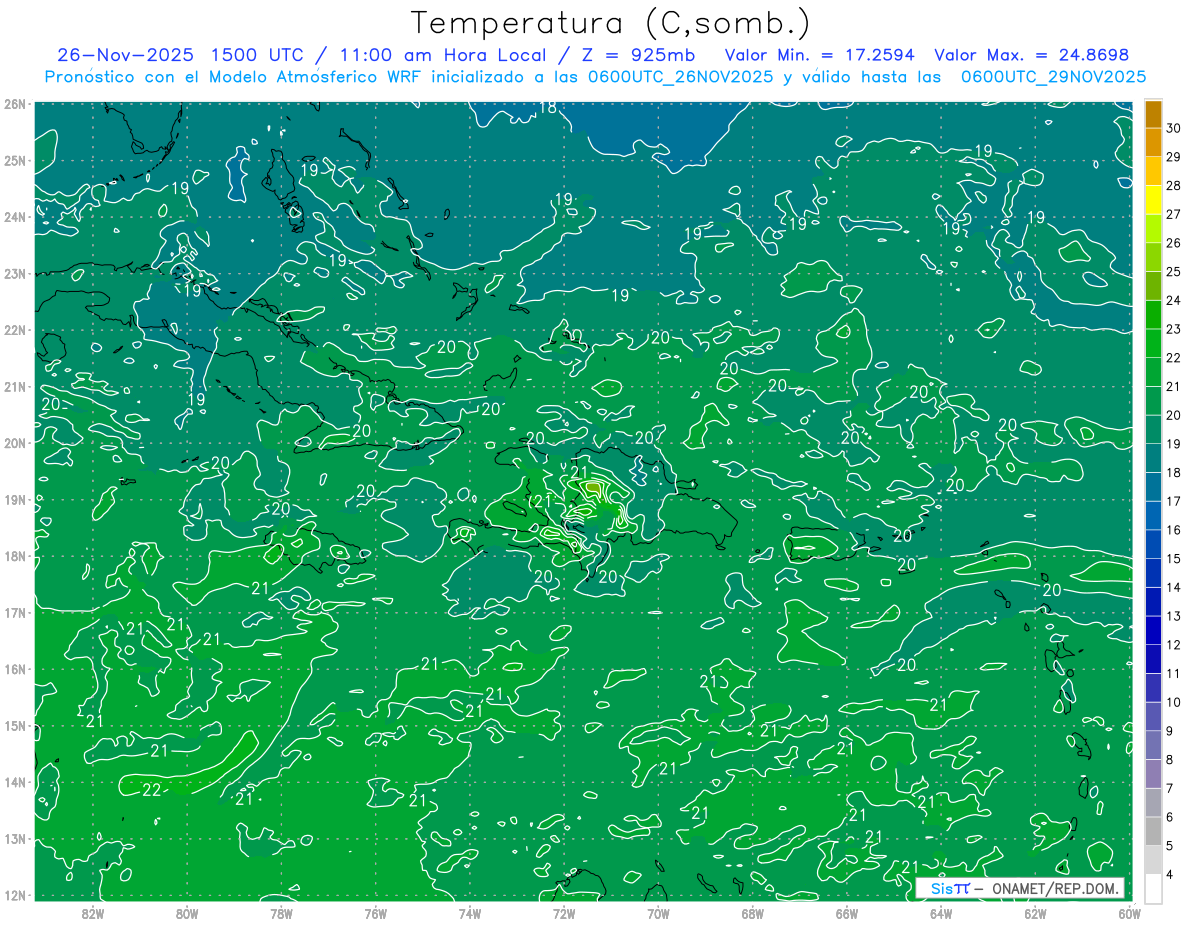Click the 68W longitude axis label
This screenshot has width=1200, height=927.
tap(753, 914)
